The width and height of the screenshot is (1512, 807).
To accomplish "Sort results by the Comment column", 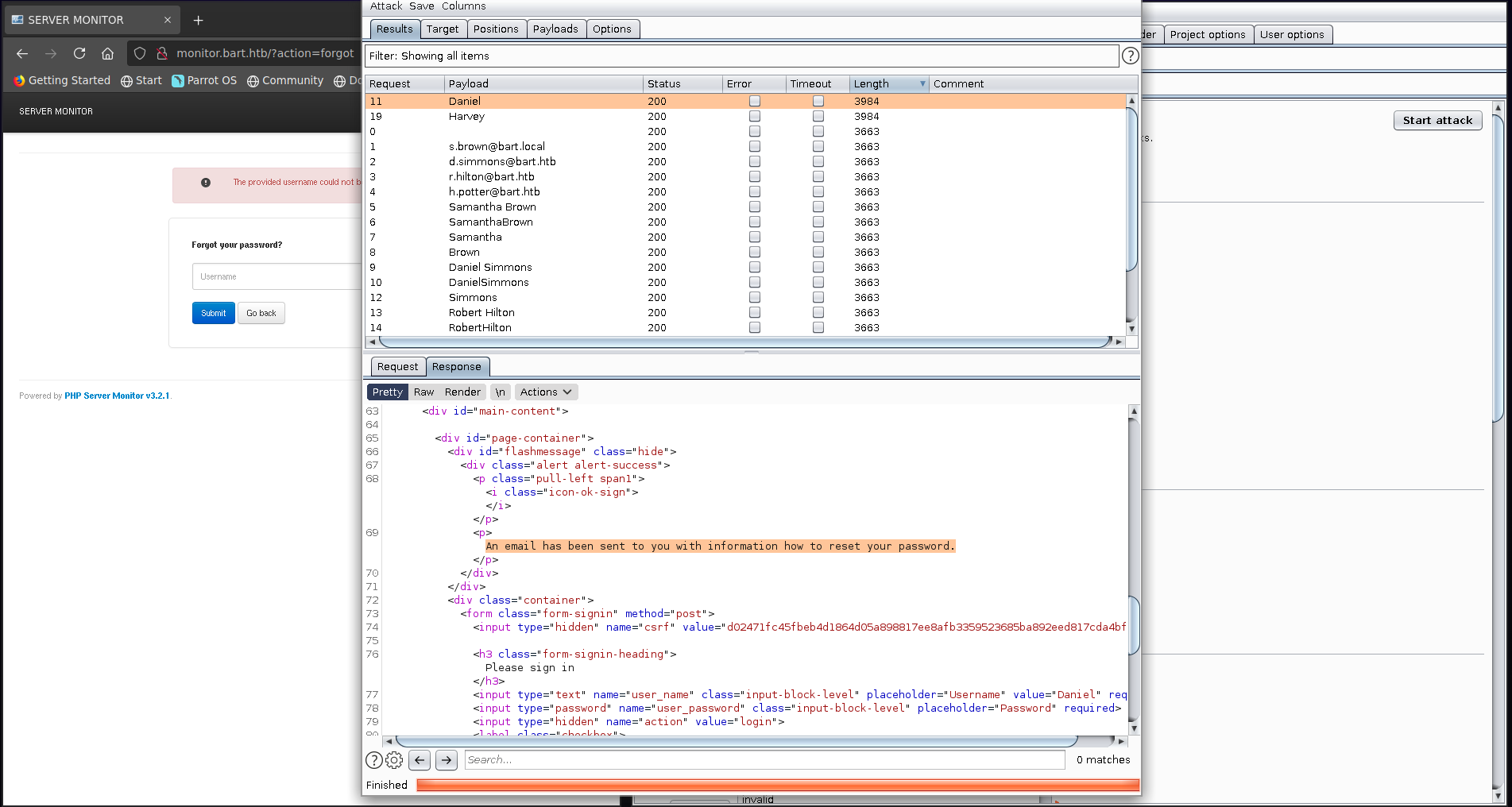I will tap(1033, 83).
